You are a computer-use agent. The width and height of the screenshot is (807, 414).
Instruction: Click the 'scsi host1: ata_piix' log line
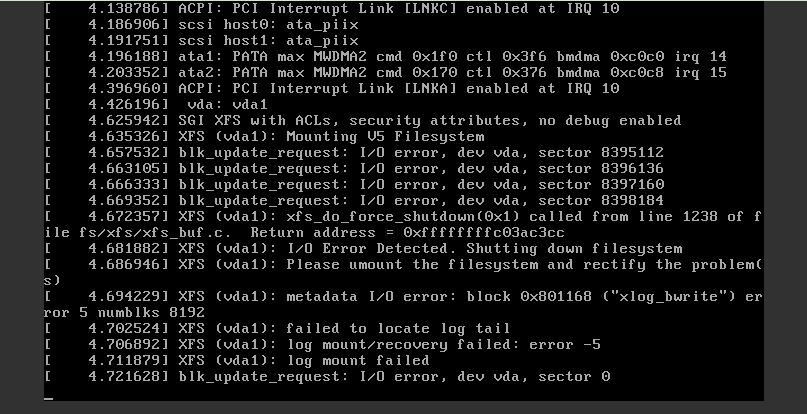coord(201,41)
